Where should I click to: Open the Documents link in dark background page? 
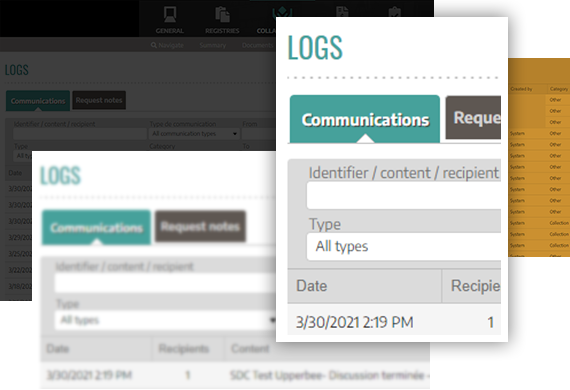(257, 45)
